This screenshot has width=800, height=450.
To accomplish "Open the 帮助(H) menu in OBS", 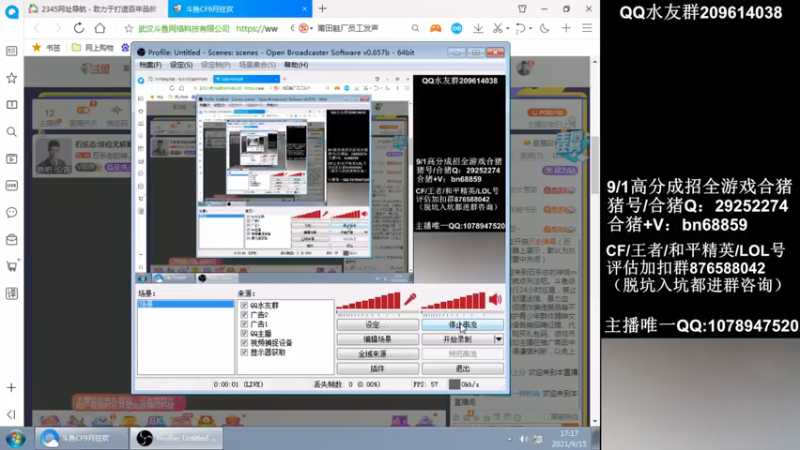I will pyautogui.click(x=296, y=65).
